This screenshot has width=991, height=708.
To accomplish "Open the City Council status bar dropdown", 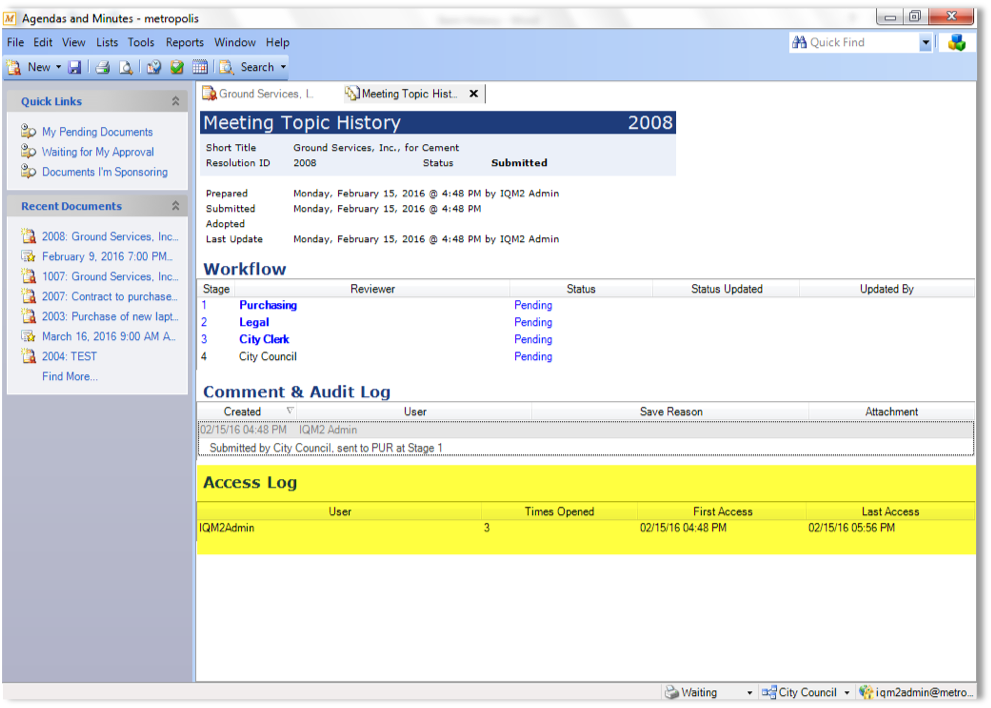I will 847,693.
